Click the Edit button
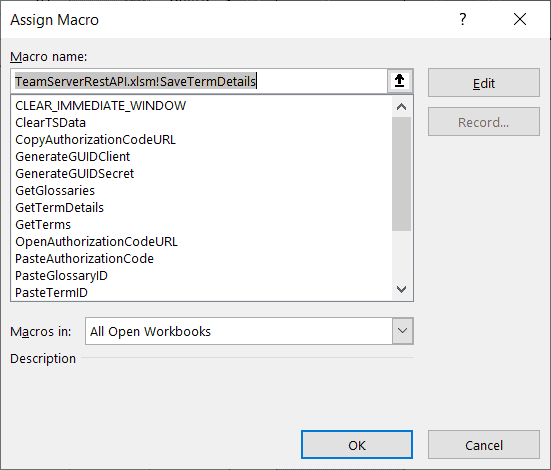Viewport: 551px width, 470px height. (484, 83)
